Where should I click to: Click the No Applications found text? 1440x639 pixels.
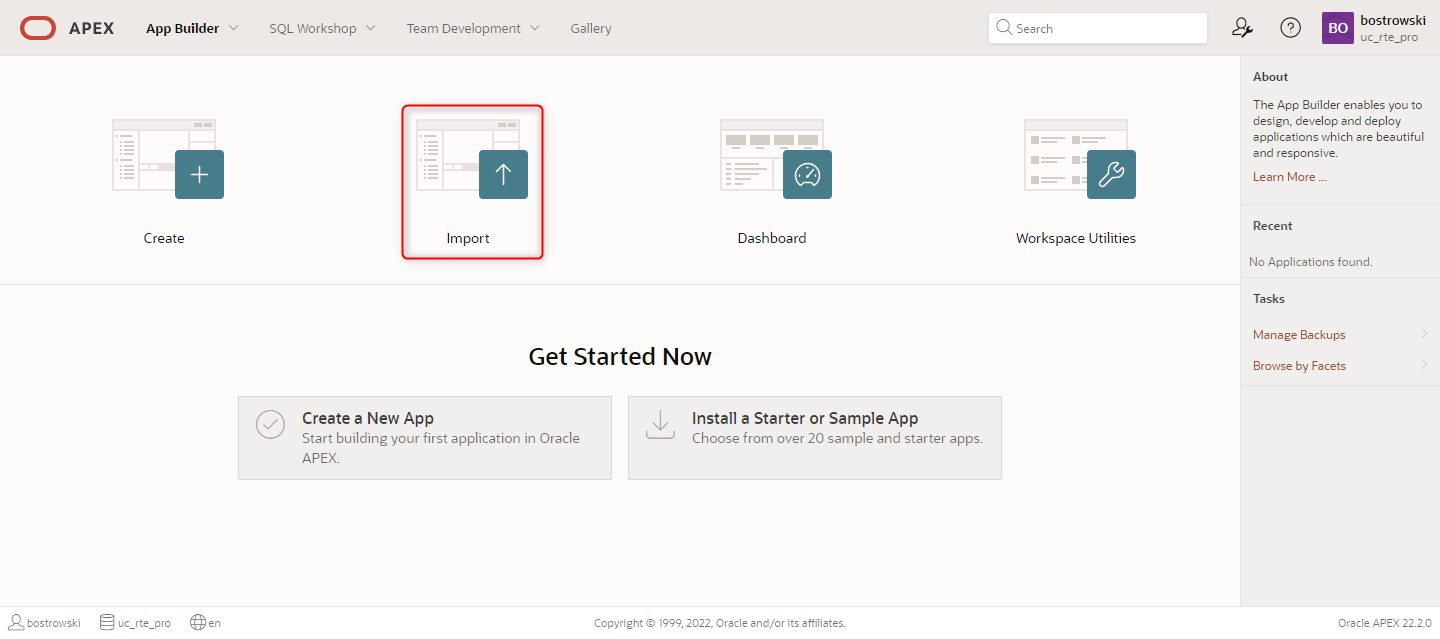pyautogui.click(x=1311, y=262)
